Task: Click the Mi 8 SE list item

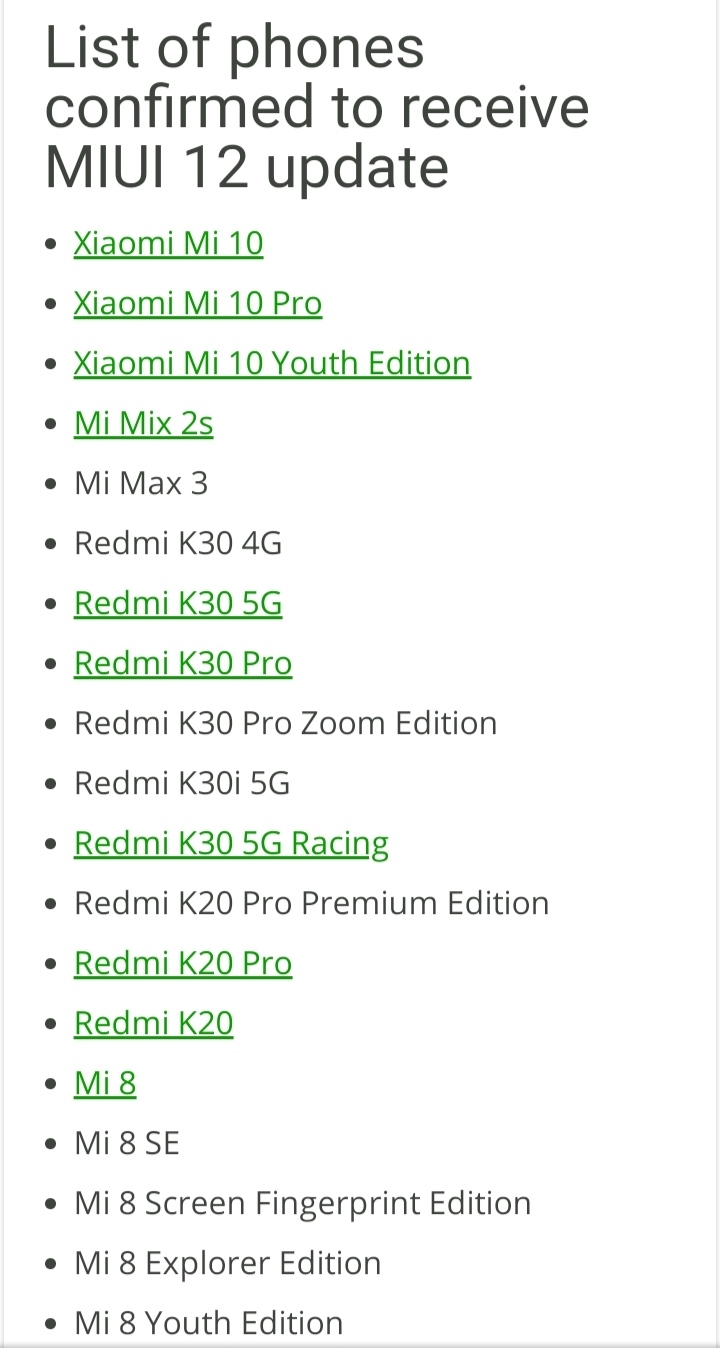Action: tap(127, 1143)
